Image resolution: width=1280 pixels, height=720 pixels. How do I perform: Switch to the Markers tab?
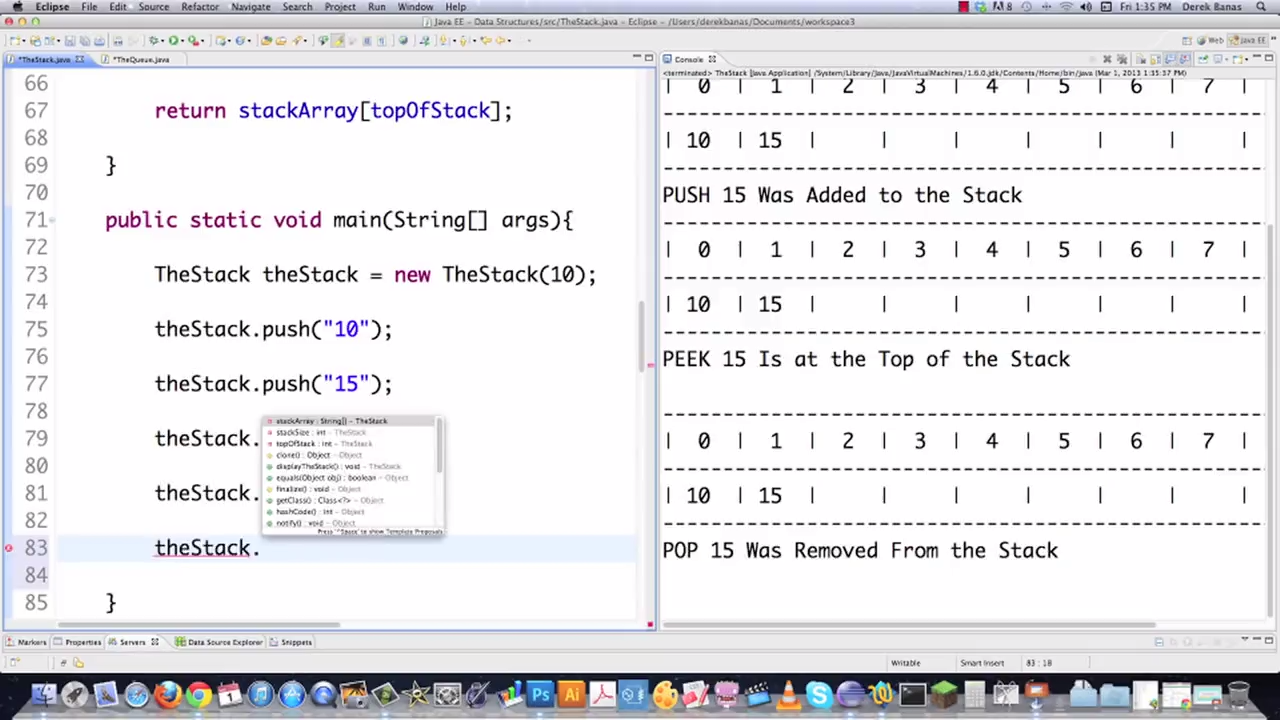tap(26, 642)
